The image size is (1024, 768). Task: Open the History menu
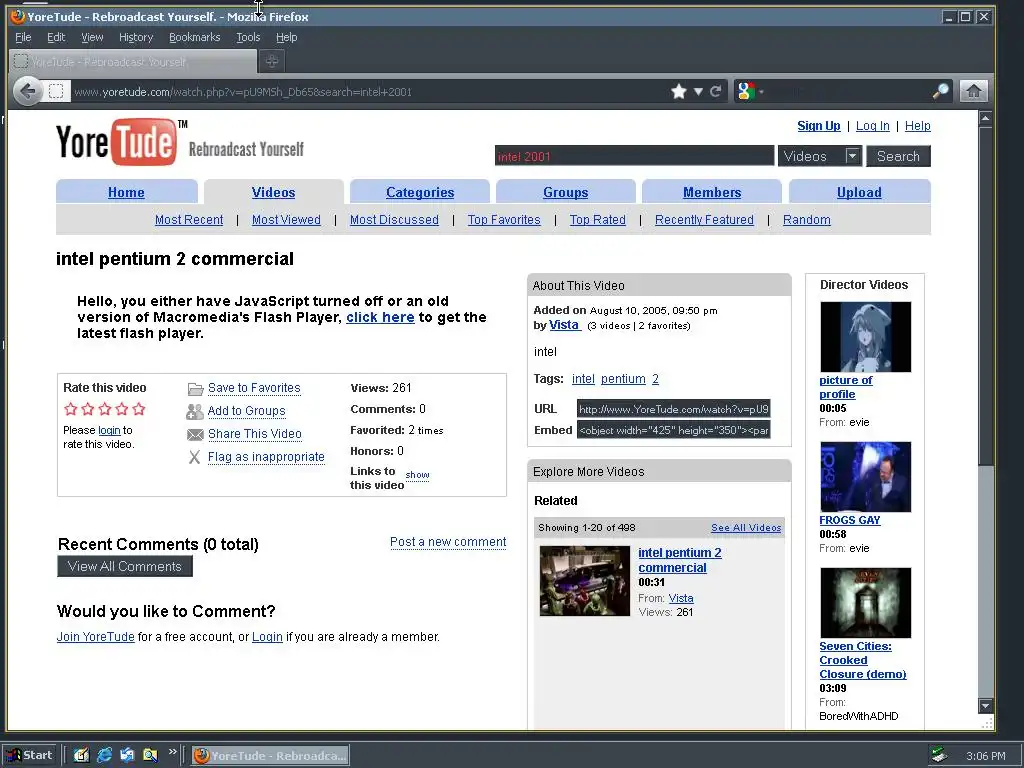pos(136,37)
